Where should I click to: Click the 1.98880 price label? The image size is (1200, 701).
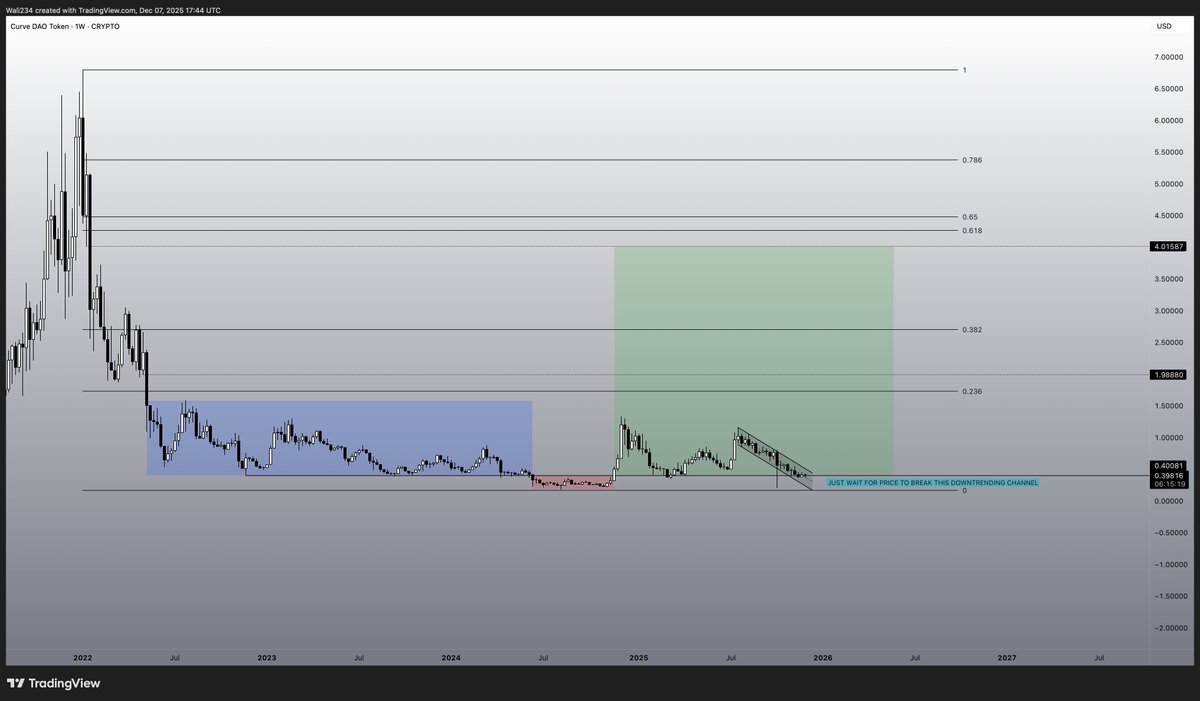[x=1168, y=375]
